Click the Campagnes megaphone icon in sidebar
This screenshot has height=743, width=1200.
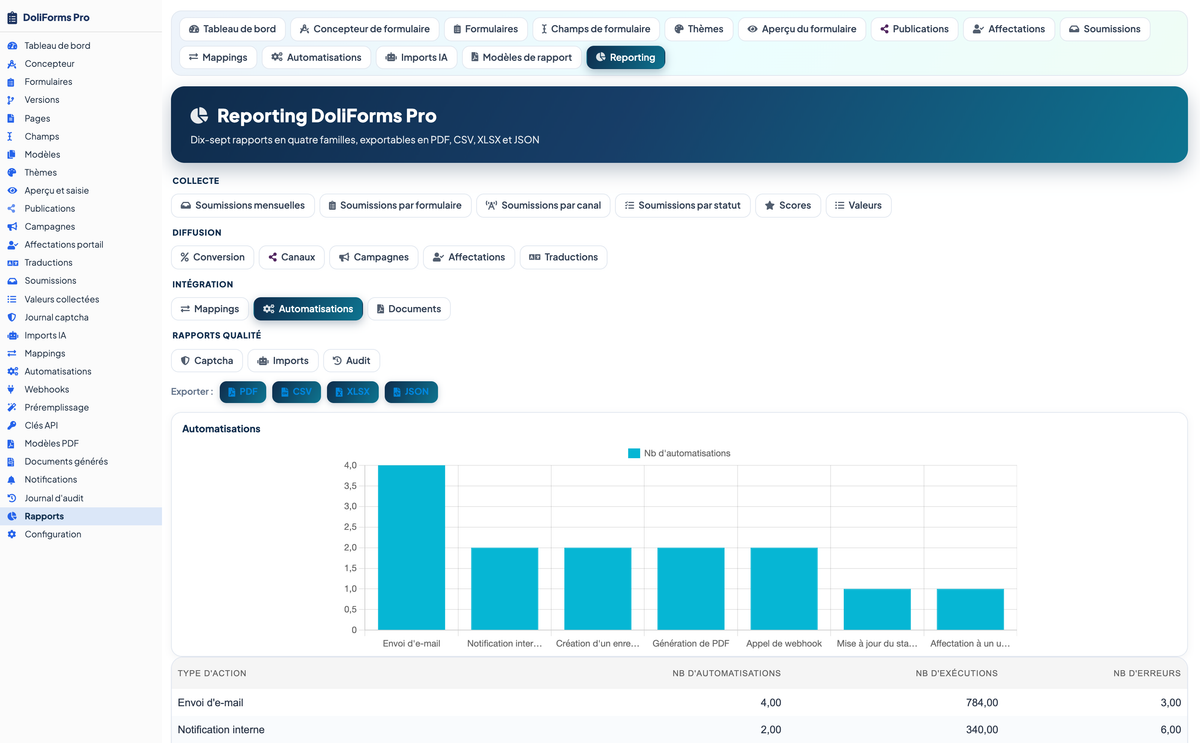pyautogui.click(x=12, y=227)
